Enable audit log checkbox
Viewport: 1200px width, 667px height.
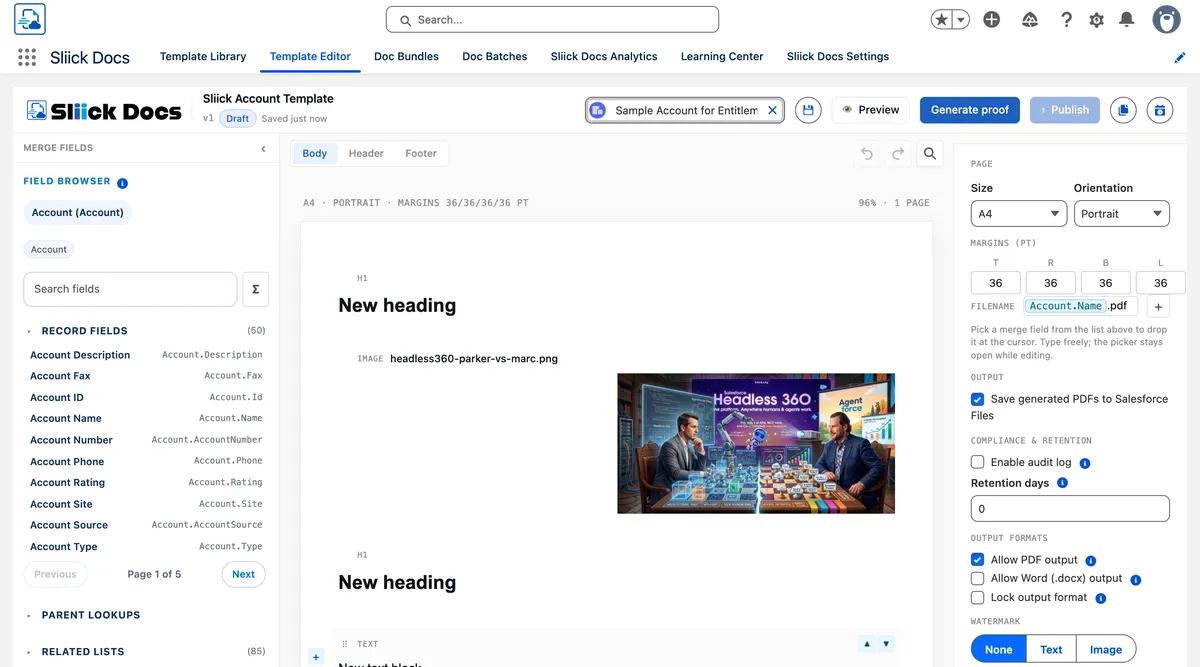point(978,462)
